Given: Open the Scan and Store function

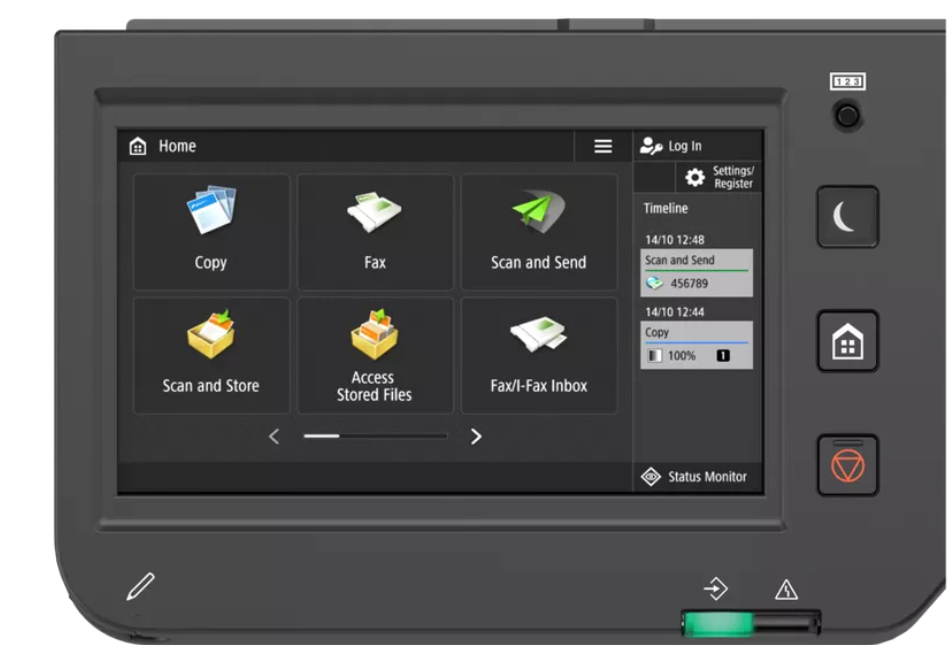Looking at the screenshot, I should 210,353.
